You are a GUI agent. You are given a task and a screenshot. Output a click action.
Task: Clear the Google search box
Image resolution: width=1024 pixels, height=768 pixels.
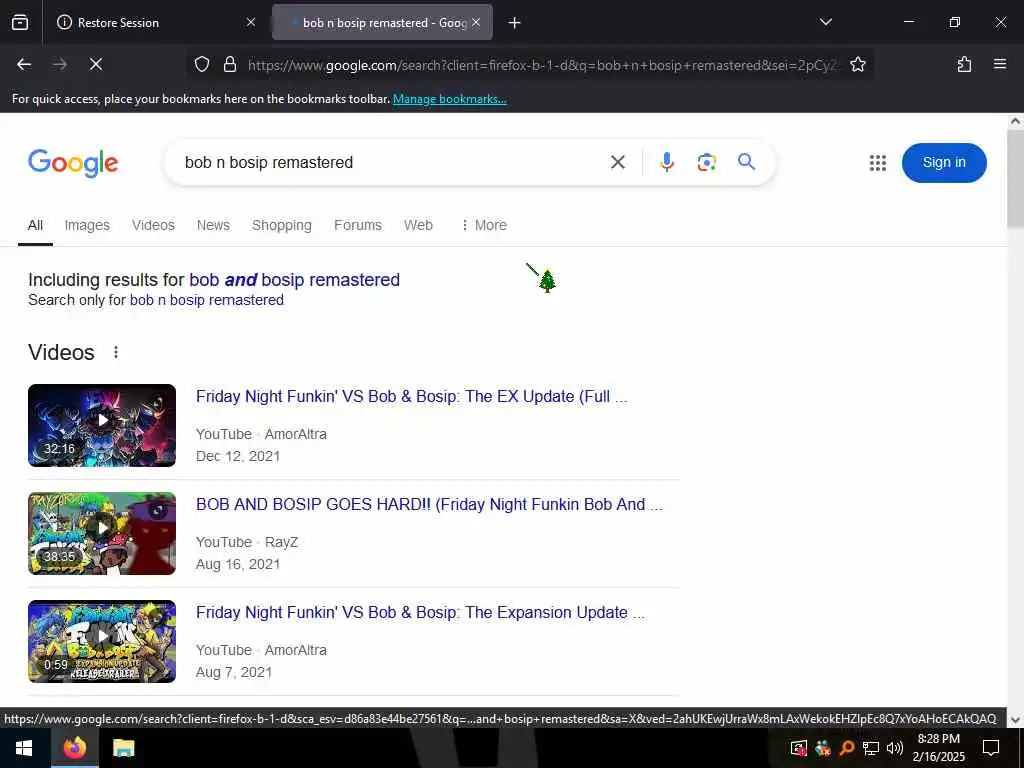tap(618, 162)
